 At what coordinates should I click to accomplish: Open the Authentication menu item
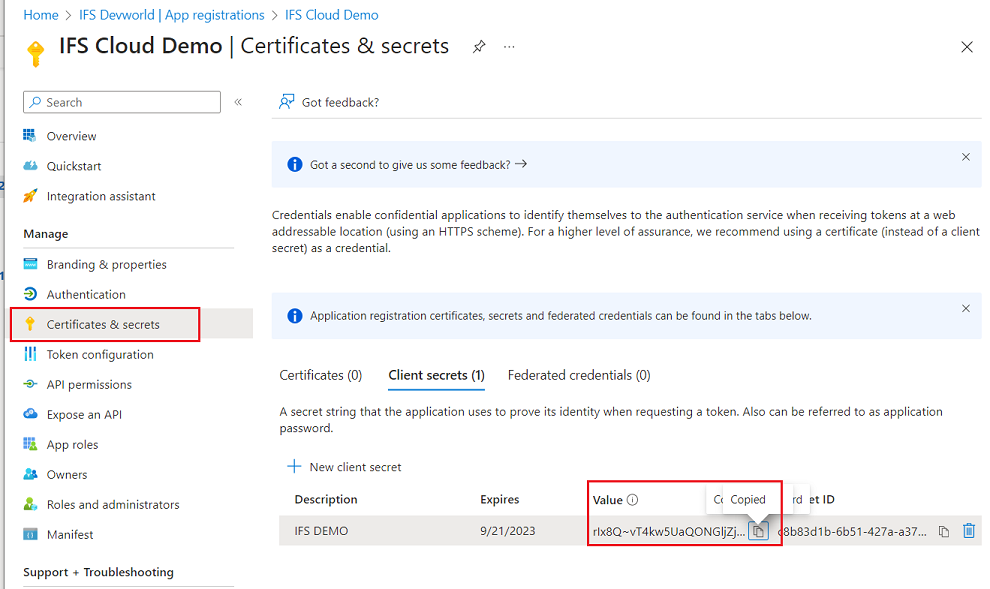tap(86, 294)
